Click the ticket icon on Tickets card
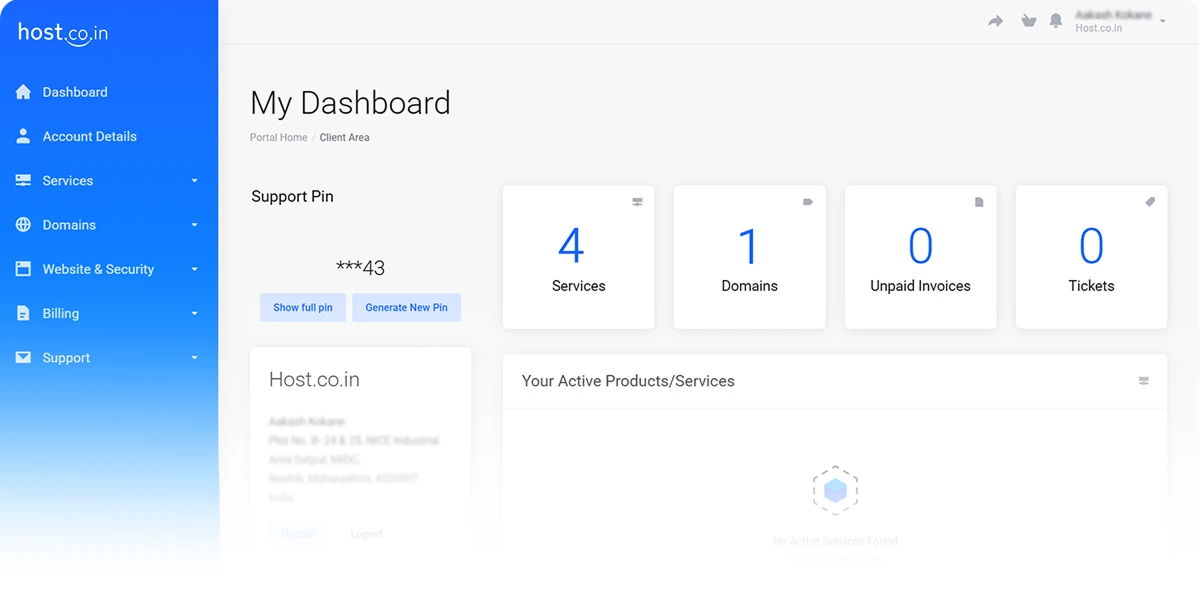 (x=1150, y=202)
